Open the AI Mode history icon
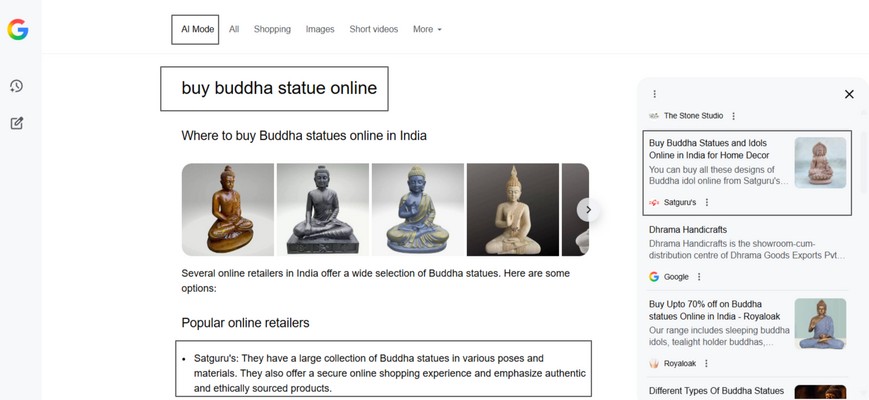 pyautogui.click(x=16, y=86)
